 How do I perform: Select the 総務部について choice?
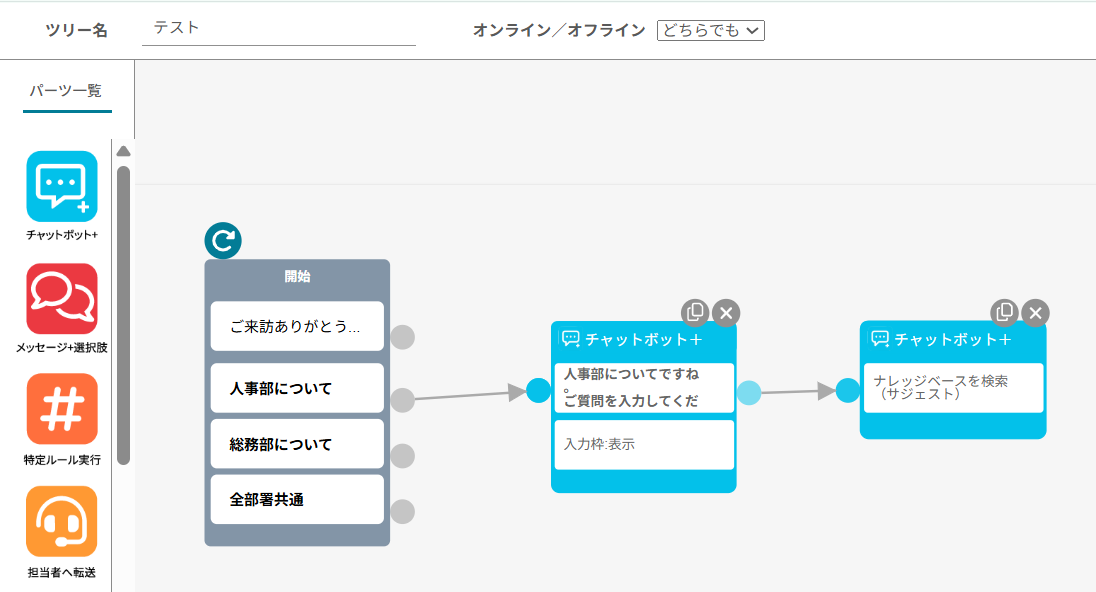297,444
